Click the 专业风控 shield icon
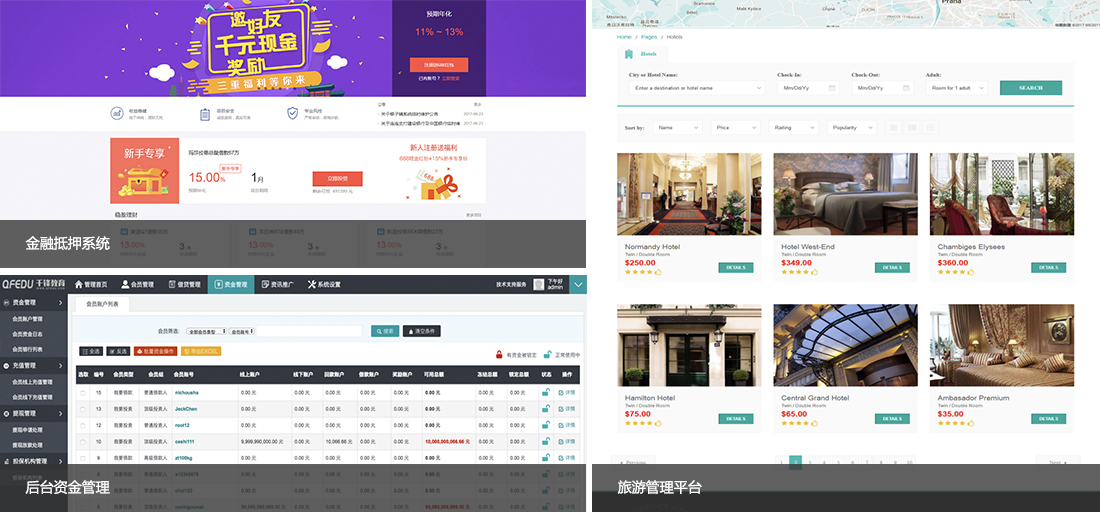 [293, 114]
